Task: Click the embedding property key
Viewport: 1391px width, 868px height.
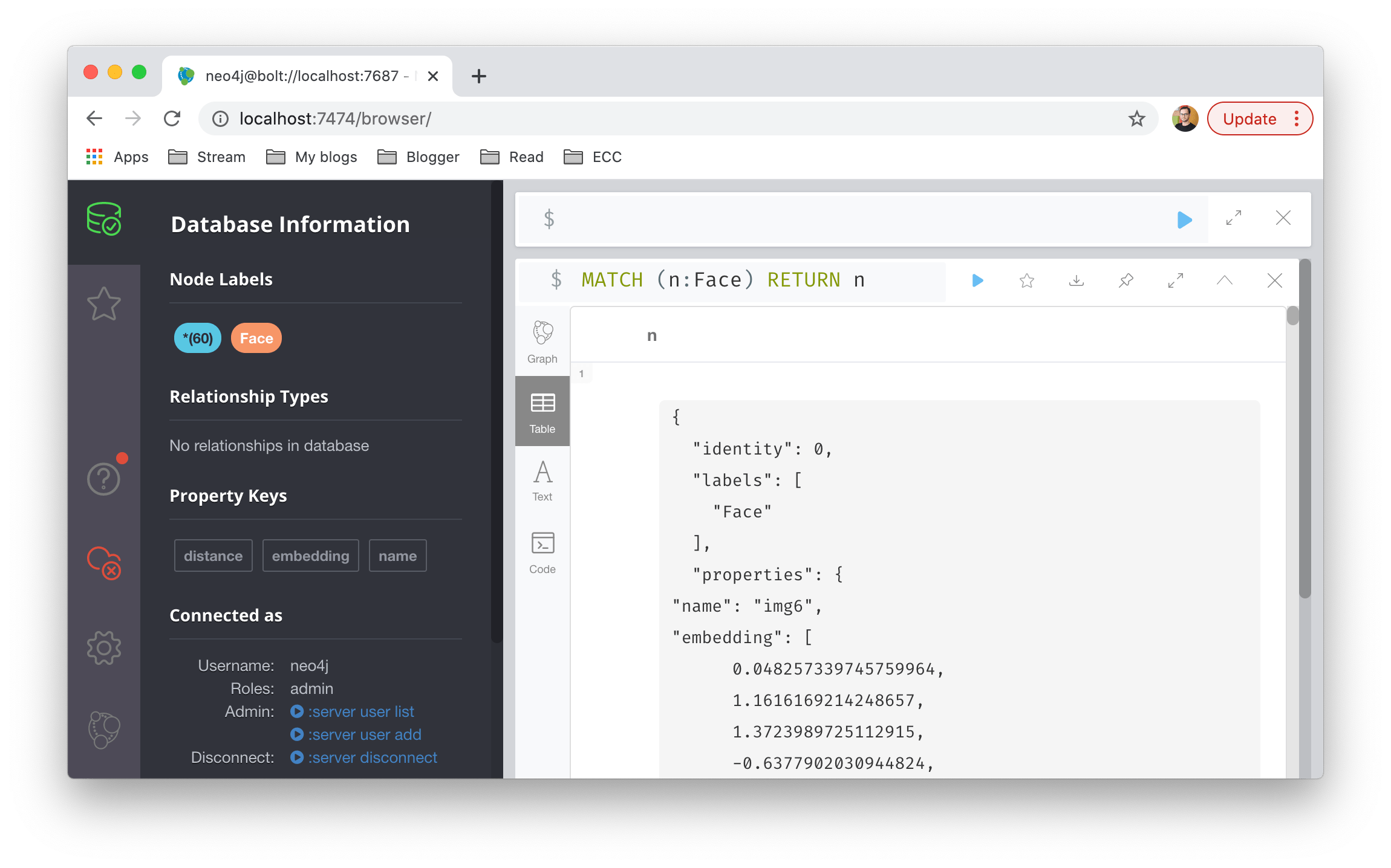Action: click(x=311, y=555)
